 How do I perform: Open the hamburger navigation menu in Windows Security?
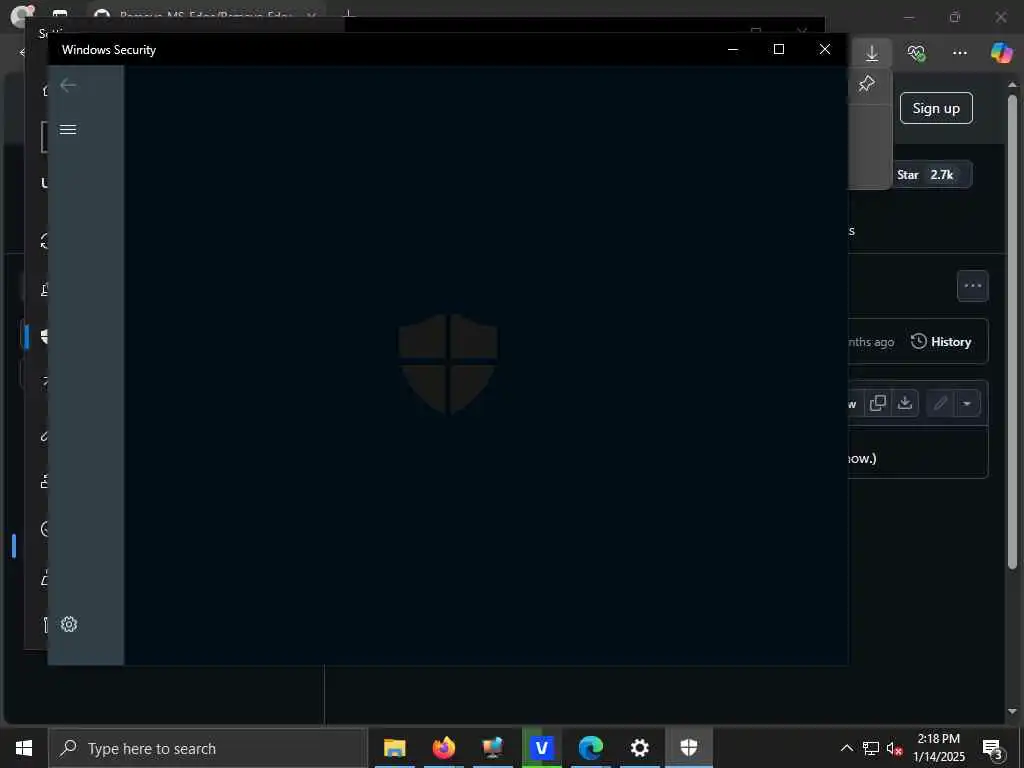pyautogui.click(x=68, y=129)
